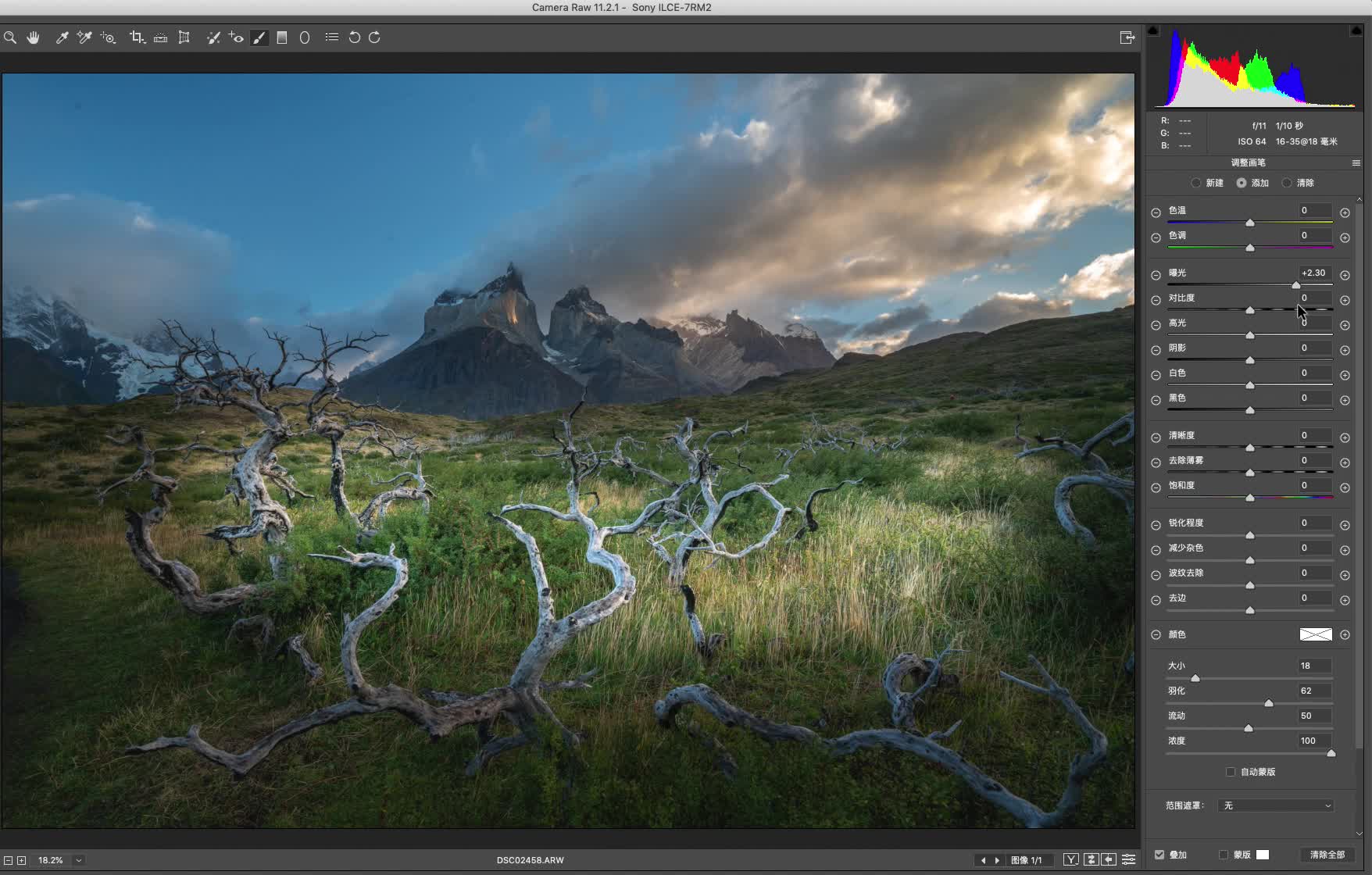The image size is (1372, 875).
Task: Click the 流动 slider handle
Action: 1249,728
